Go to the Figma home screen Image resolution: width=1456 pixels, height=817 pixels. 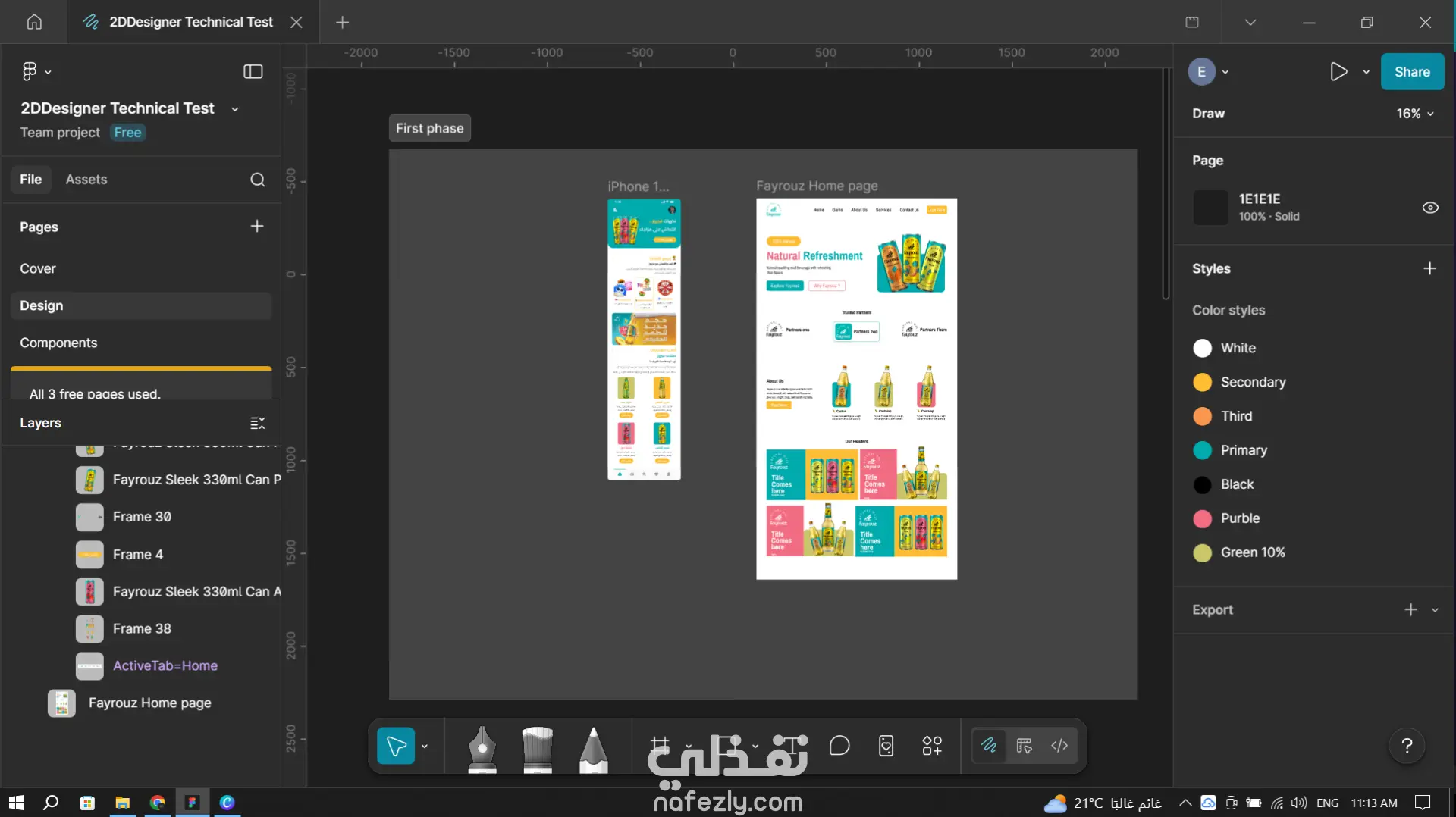(x=34, y=22)
